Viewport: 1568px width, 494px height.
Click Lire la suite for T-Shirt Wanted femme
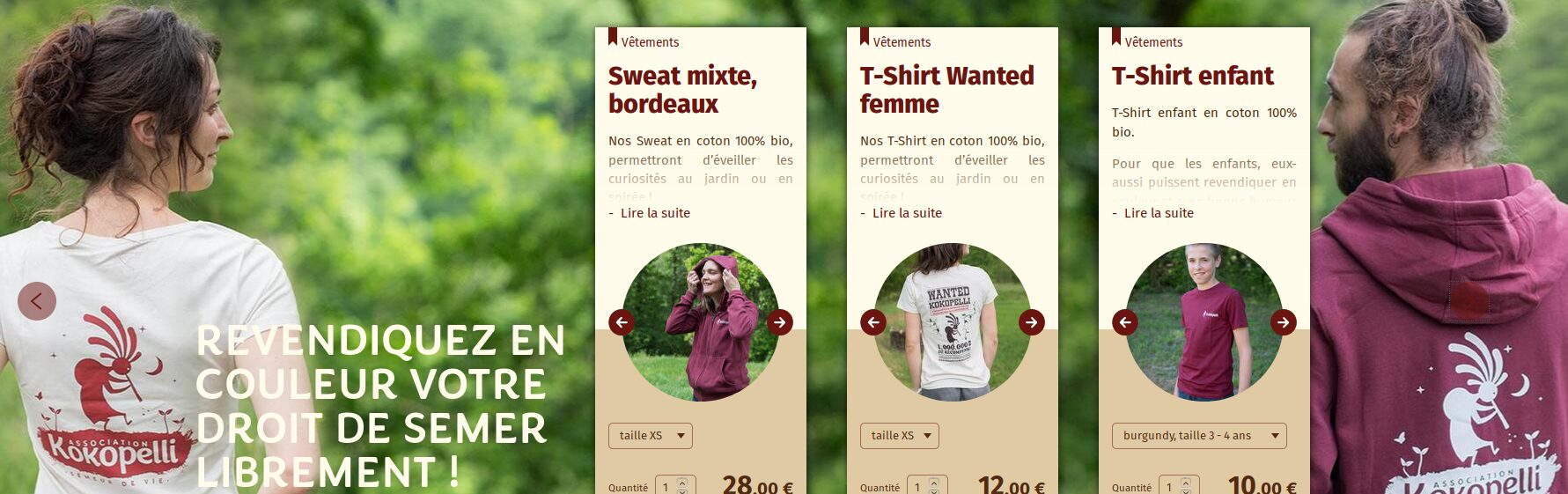pos(907,213)
